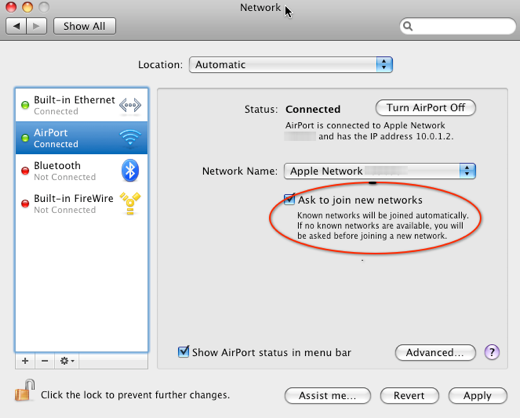Uncheck Ask to join new networks

pos(289,199)
